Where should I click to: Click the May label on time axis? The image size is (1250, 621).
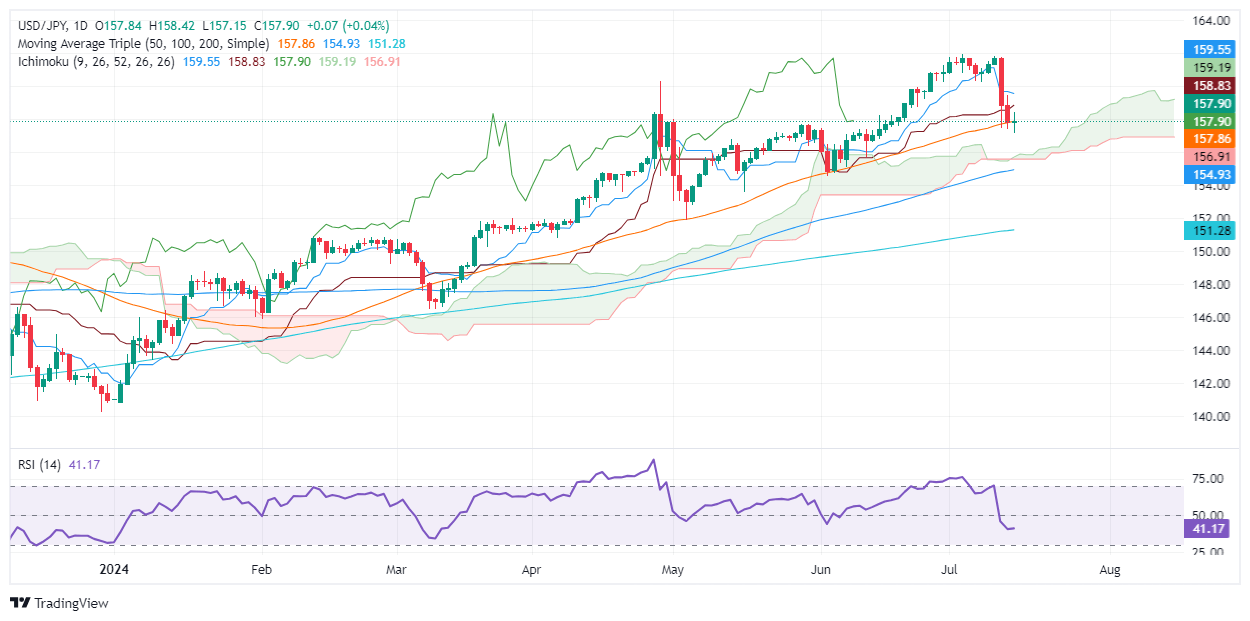point(673,568)
